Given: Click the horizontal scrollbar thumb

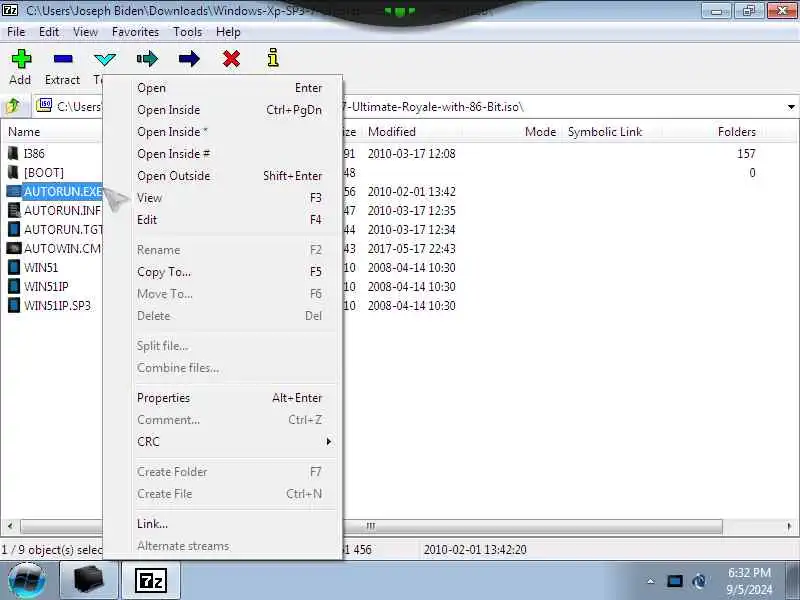Looking at the screenshot, I should 371,526.
